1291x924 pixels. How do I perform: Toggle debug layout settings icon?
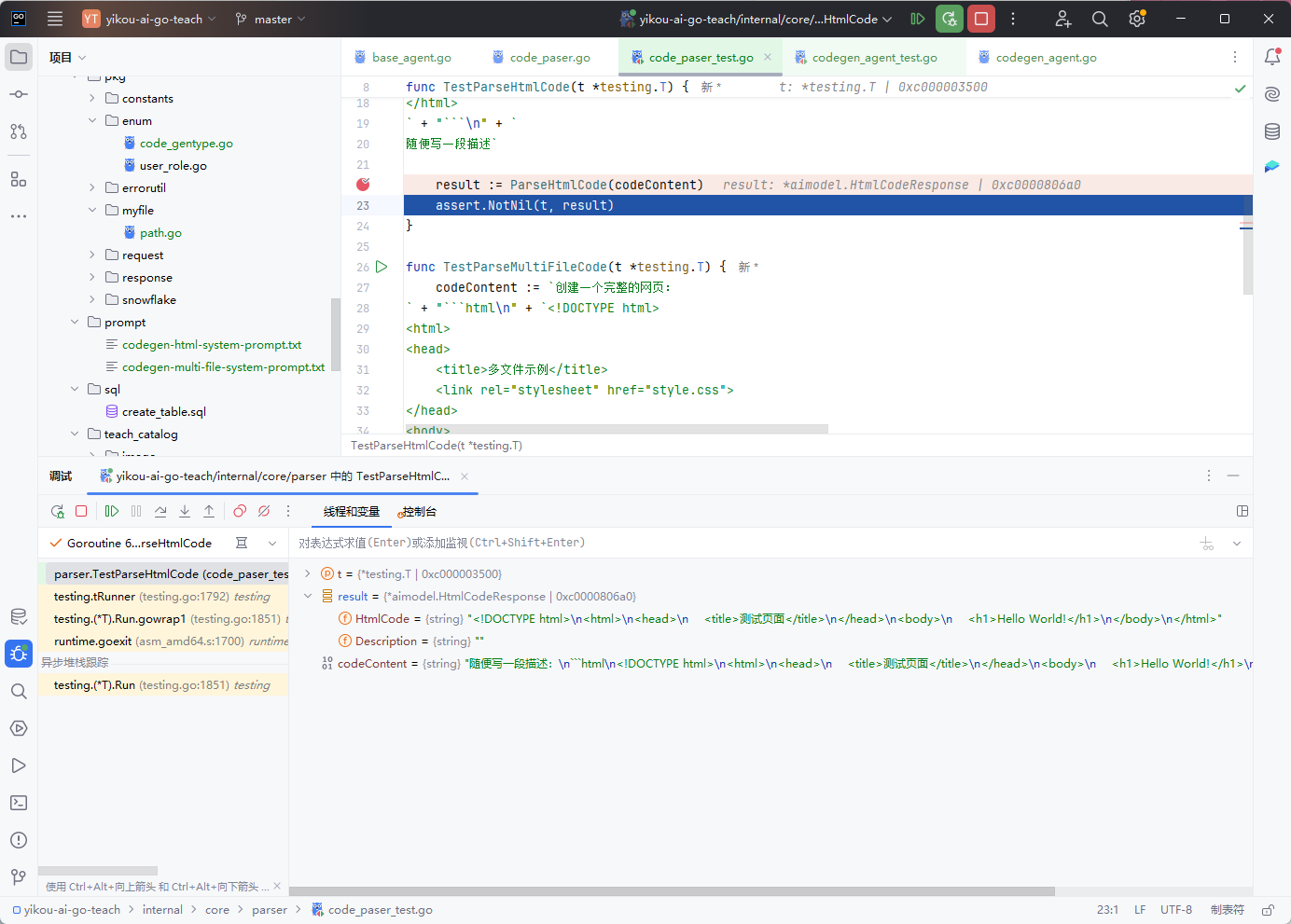coord(1242,511)
